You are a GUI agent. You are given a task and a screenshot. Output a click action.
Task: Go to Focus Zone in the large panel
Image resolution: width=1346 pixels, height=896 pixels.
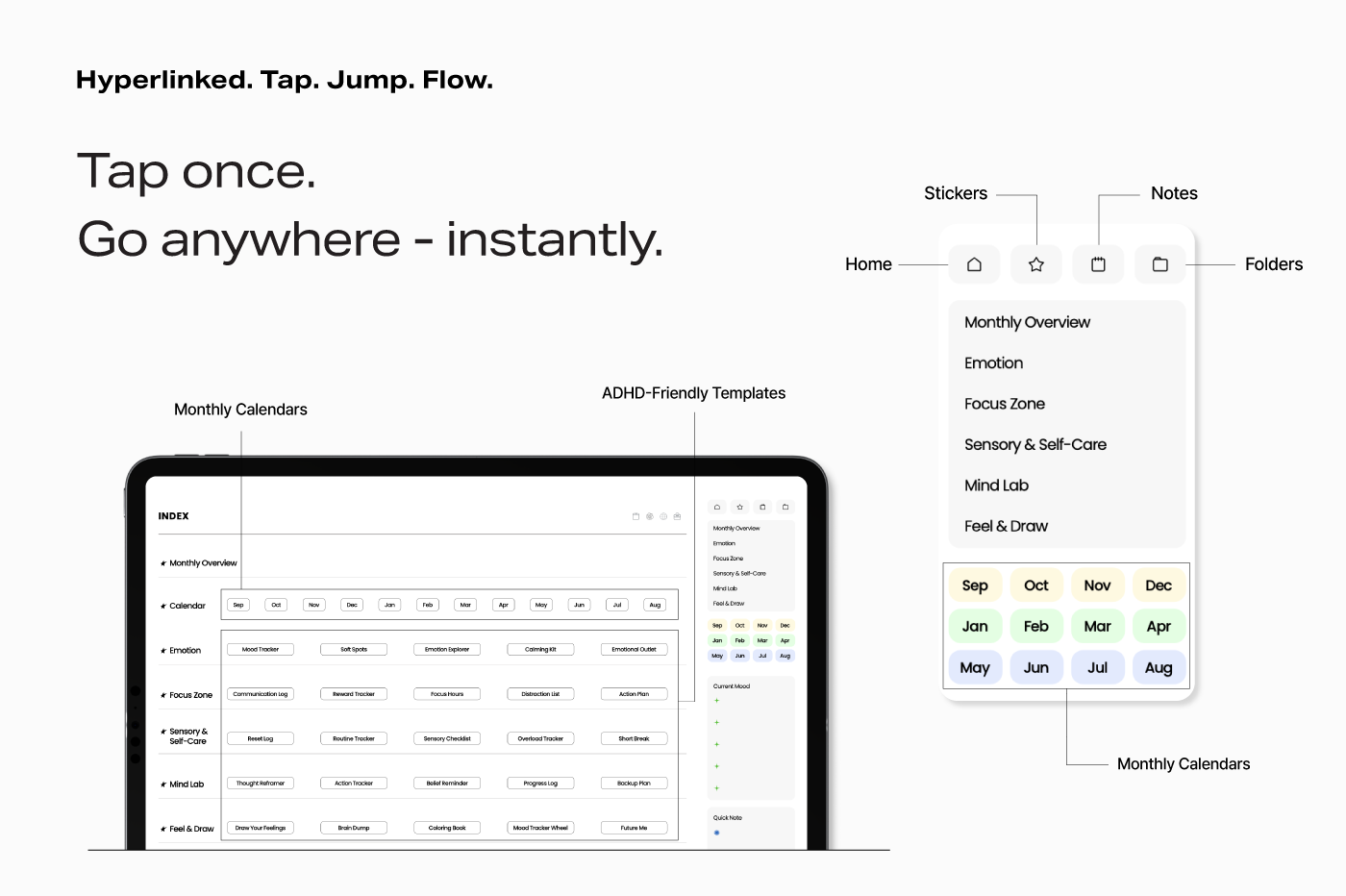(1004, 404)
